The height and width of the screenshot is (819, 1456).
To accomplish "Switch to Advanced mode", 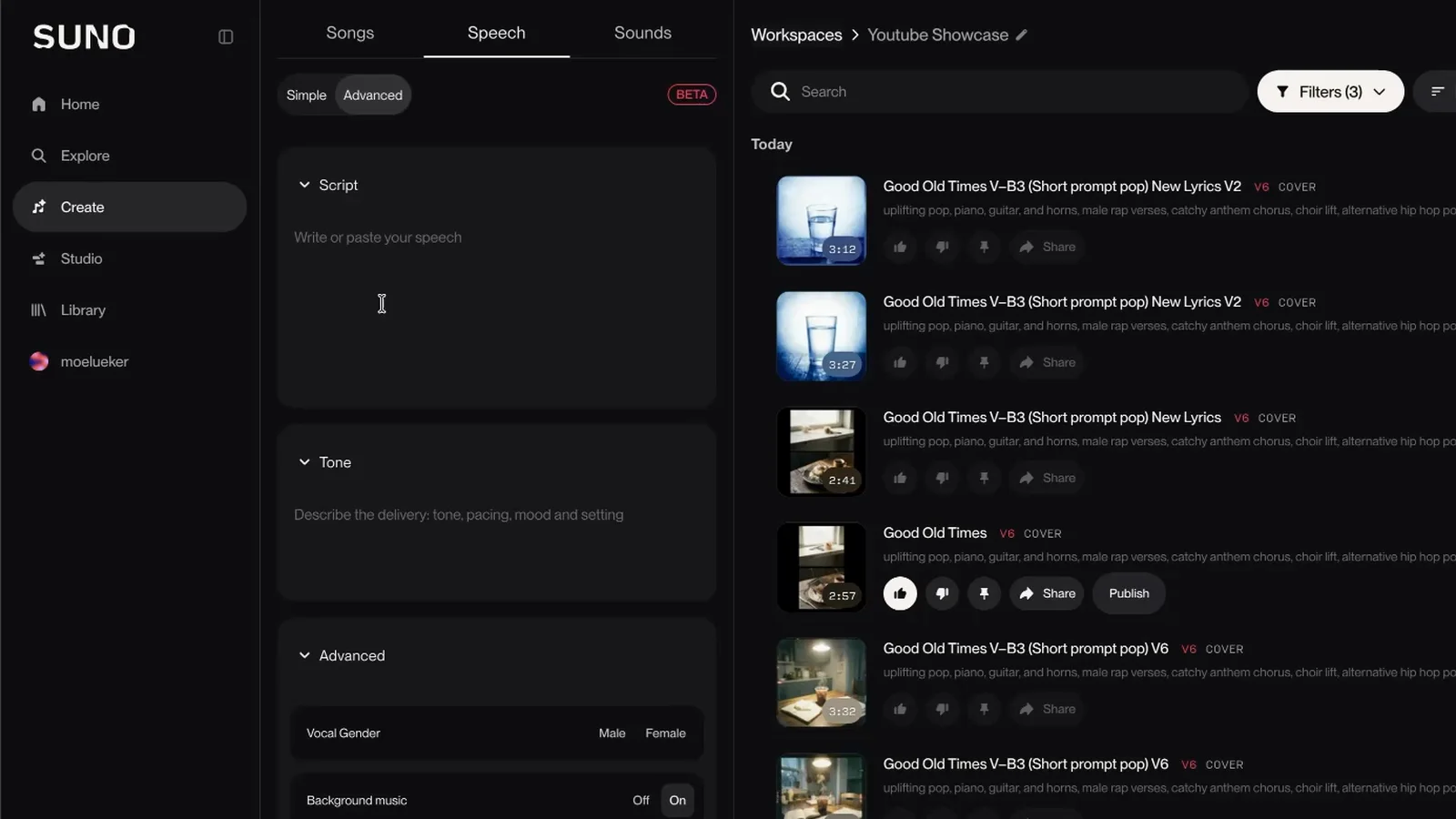I will 373,96.
